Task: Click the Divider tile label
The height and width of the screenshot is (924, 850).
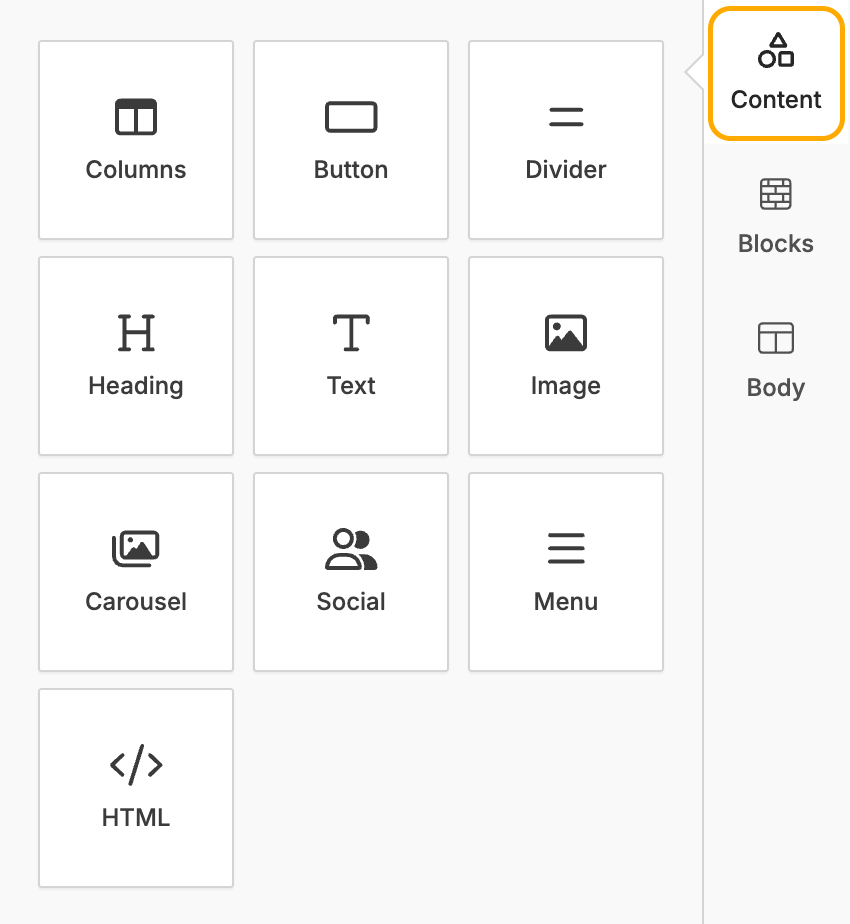Action: [566, 169]
